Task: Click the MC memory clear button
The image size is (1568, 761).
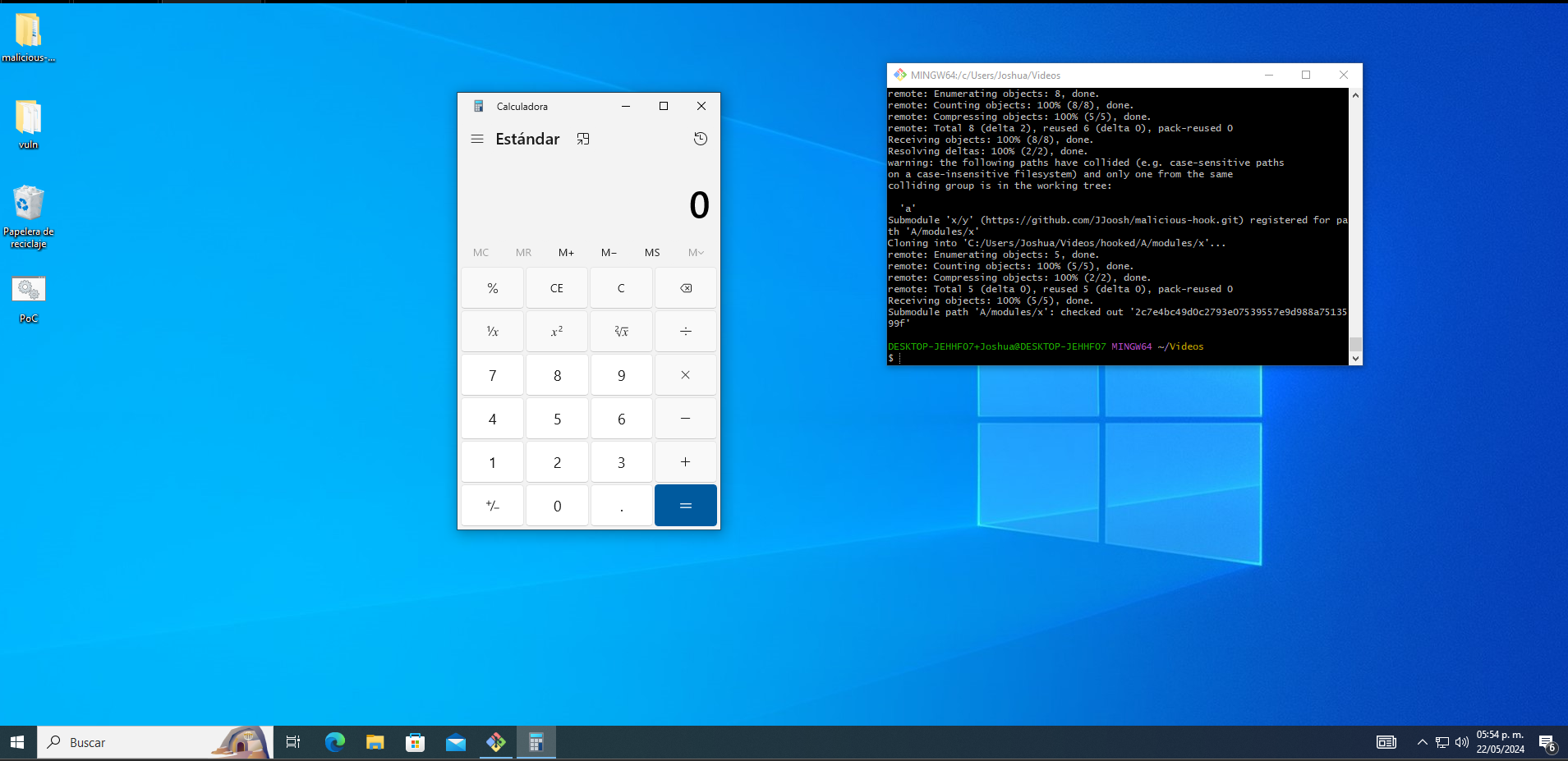Action: [x=481, y=253]
